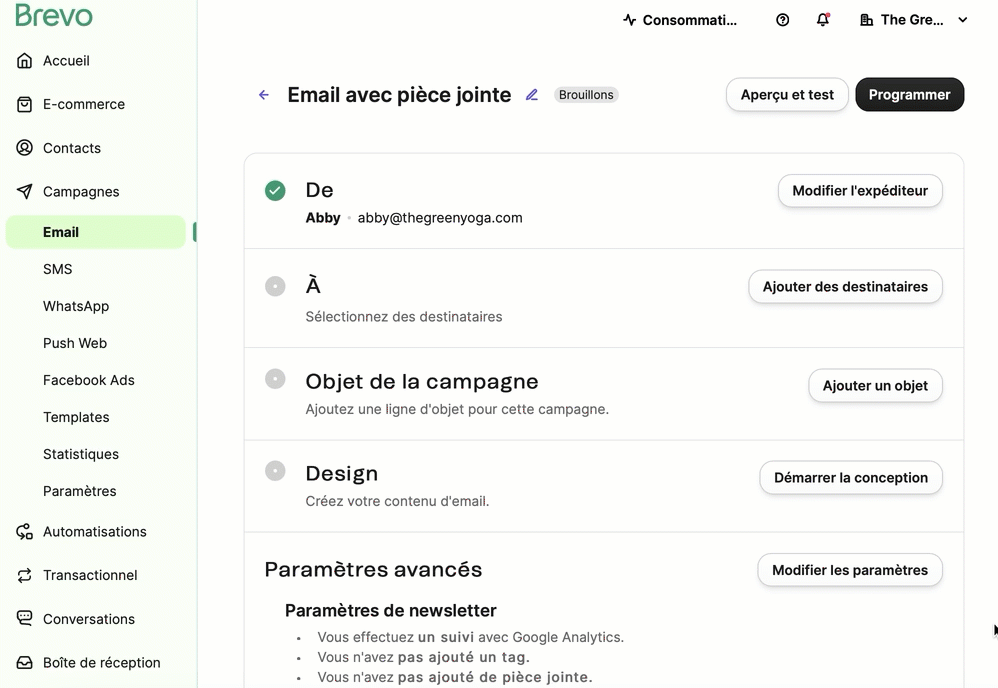998x688 pixels.
Task: Click text Sélectionnez des destinataires
Action: click(x=404, y=316)
